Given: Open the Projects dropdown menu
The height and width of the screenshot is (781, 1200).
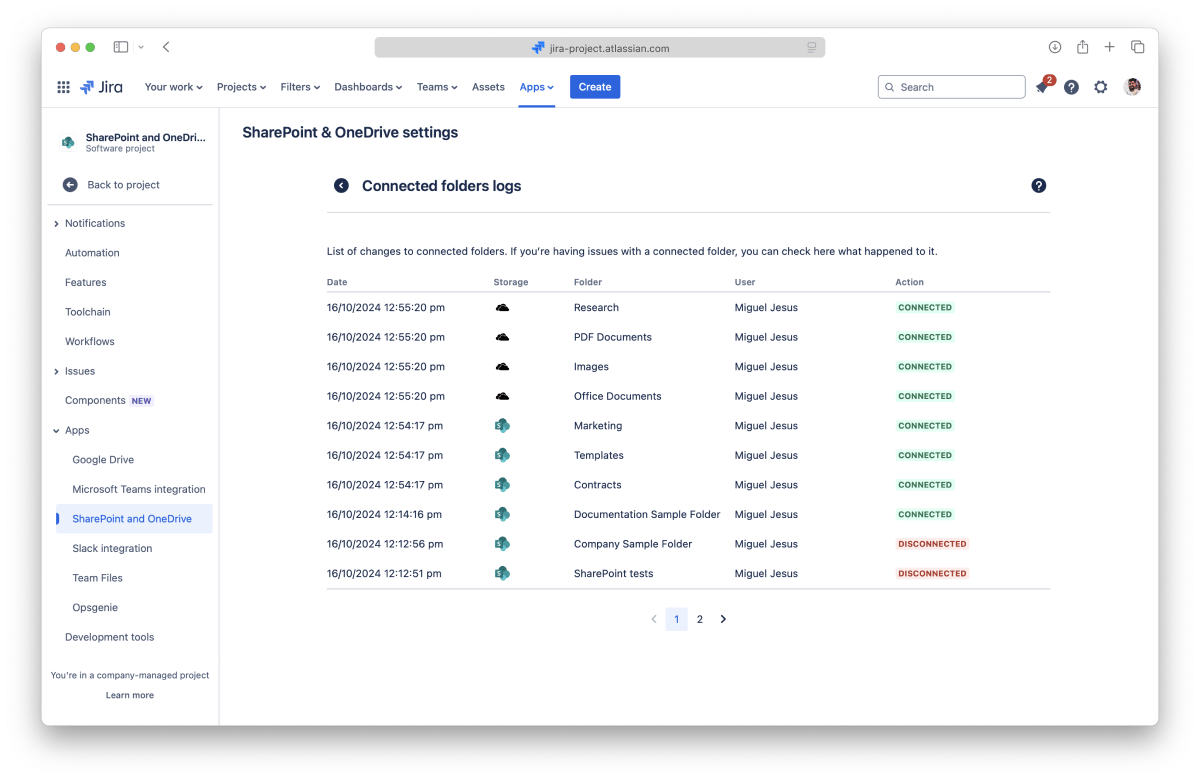Looking at the screenshot, I should coord(241,87).
